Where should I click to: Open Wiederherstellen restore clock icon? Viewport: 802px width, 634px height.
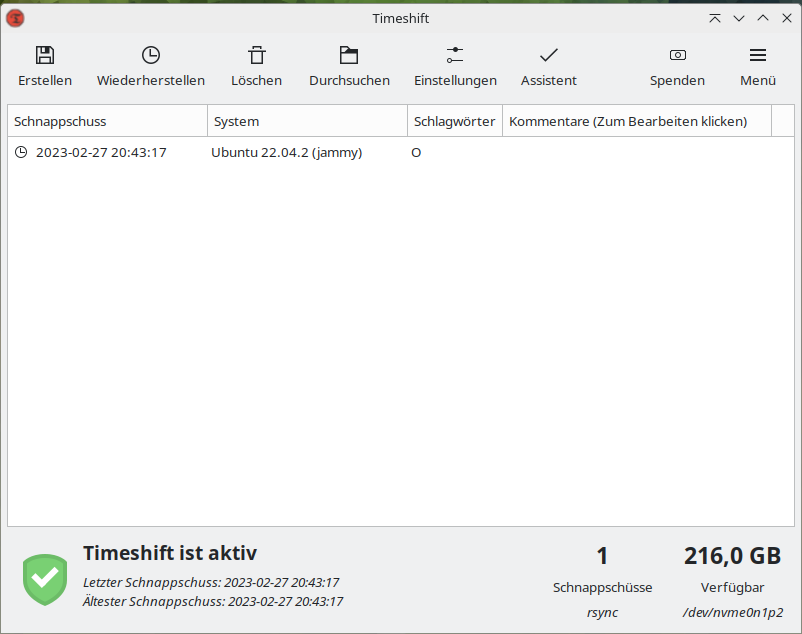(151, 55)
